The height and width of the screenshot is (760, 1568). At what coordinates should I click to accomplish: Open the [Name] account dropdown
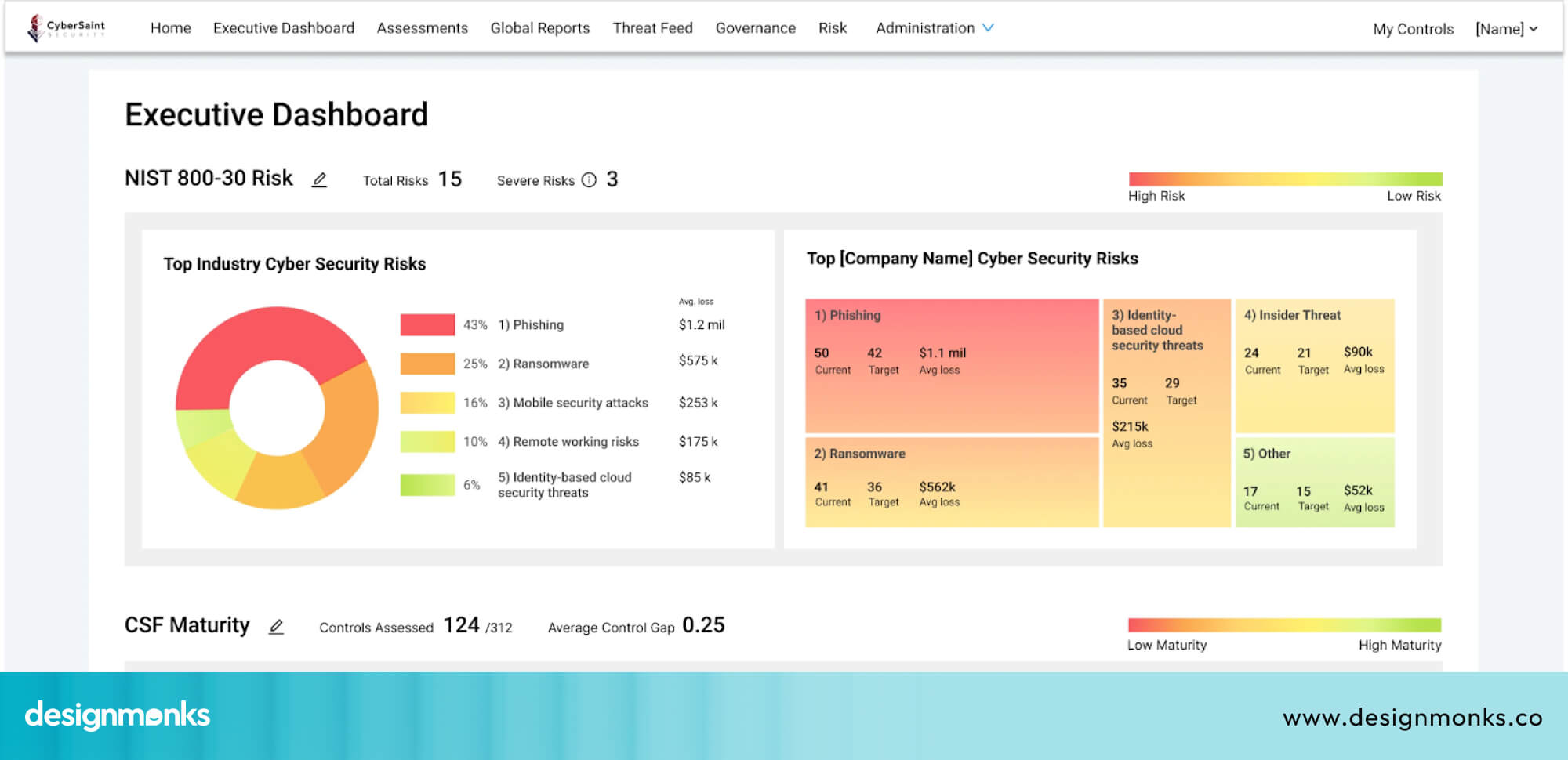pos(1505,29)
